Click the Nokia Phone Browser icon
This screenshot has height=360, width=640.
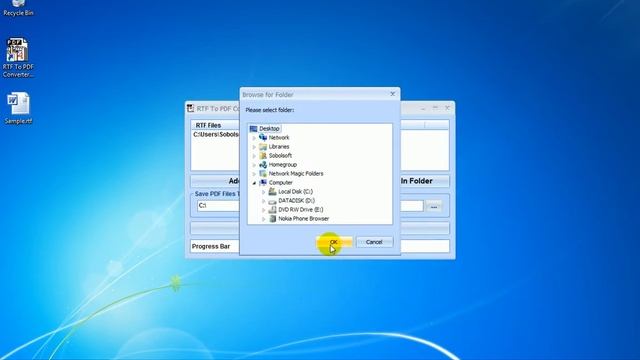272,218
